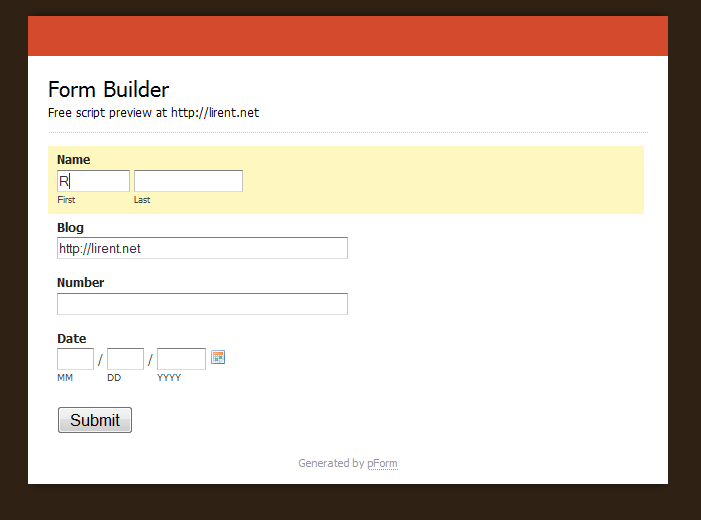
Task: Click the 'YYYY' sublabel under date
Action: coord(169,378)
